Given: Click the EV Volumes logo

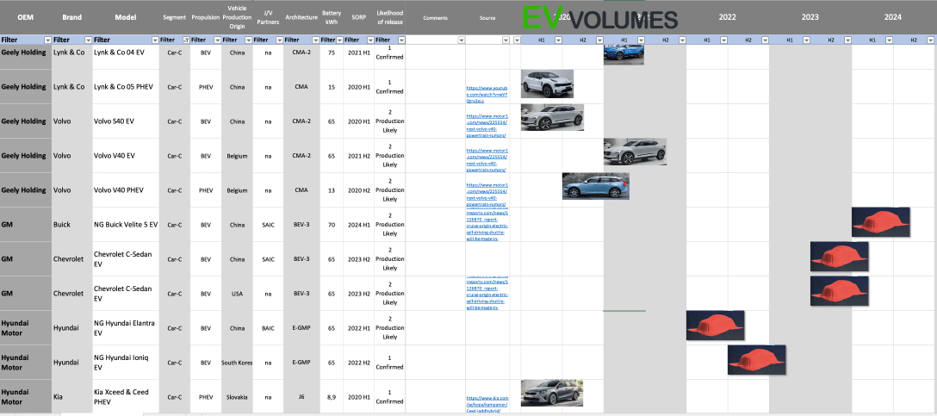Looking at the screenshot, I should point(599,19).
